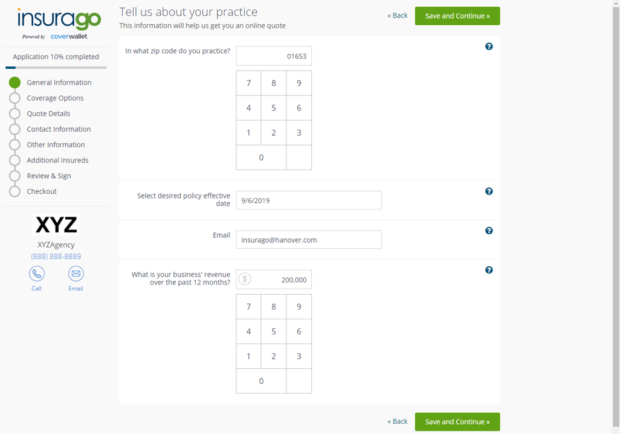Go to Contact Information step

point(58,129)
